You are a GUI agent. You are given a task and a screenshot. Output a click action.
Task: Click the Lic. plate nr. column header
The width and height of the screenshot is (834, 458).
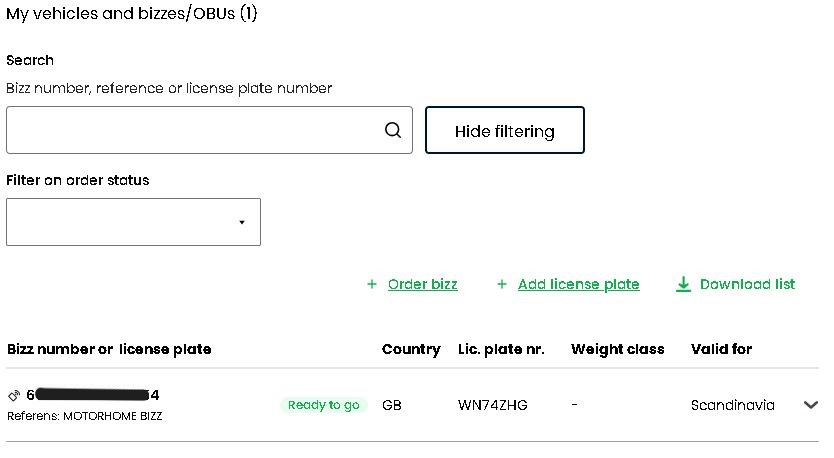501,349
